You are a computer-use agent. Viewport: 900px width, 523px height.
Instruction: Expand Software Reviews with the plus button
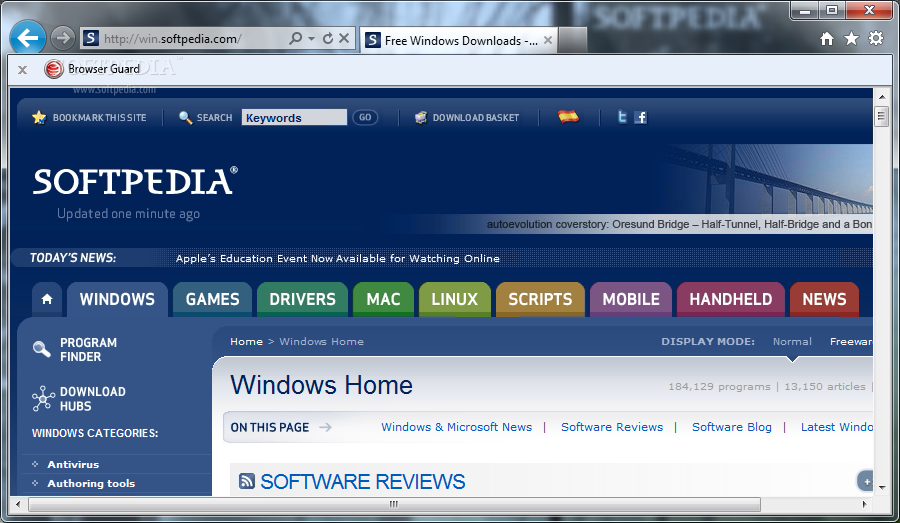(866, 481)
